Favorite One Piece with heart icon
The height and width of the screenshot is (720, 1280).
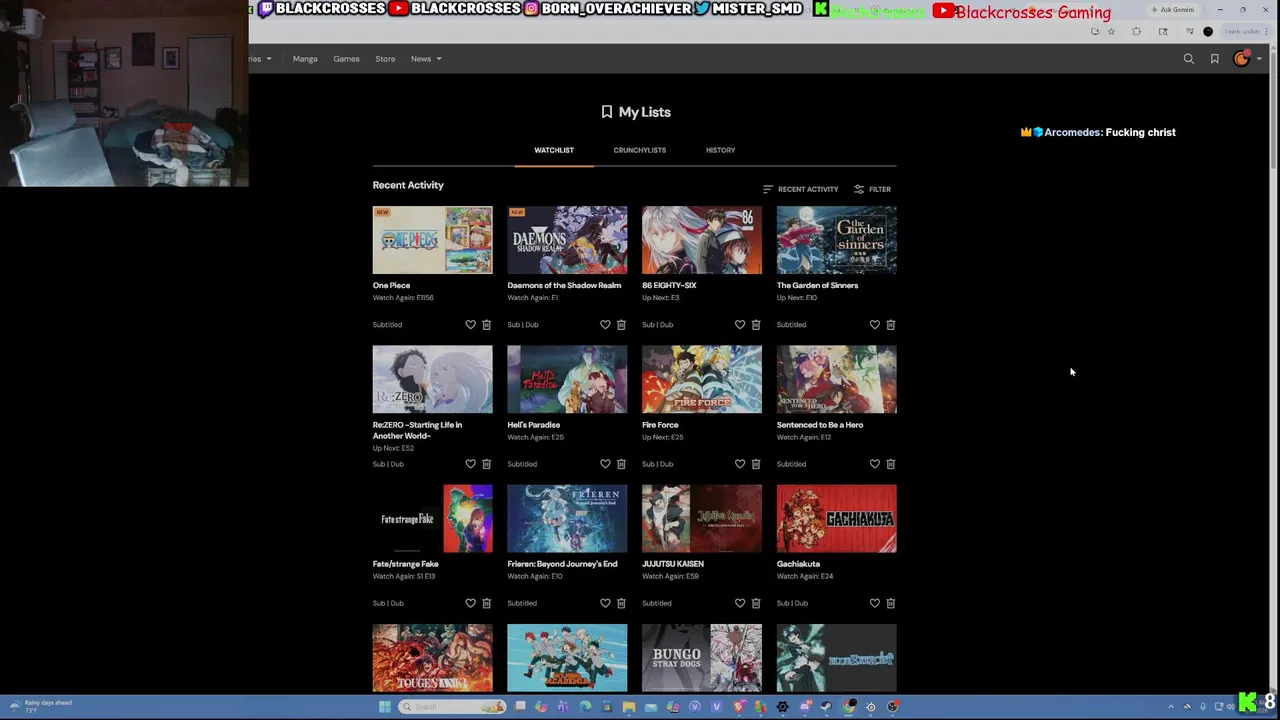point(470,325)
